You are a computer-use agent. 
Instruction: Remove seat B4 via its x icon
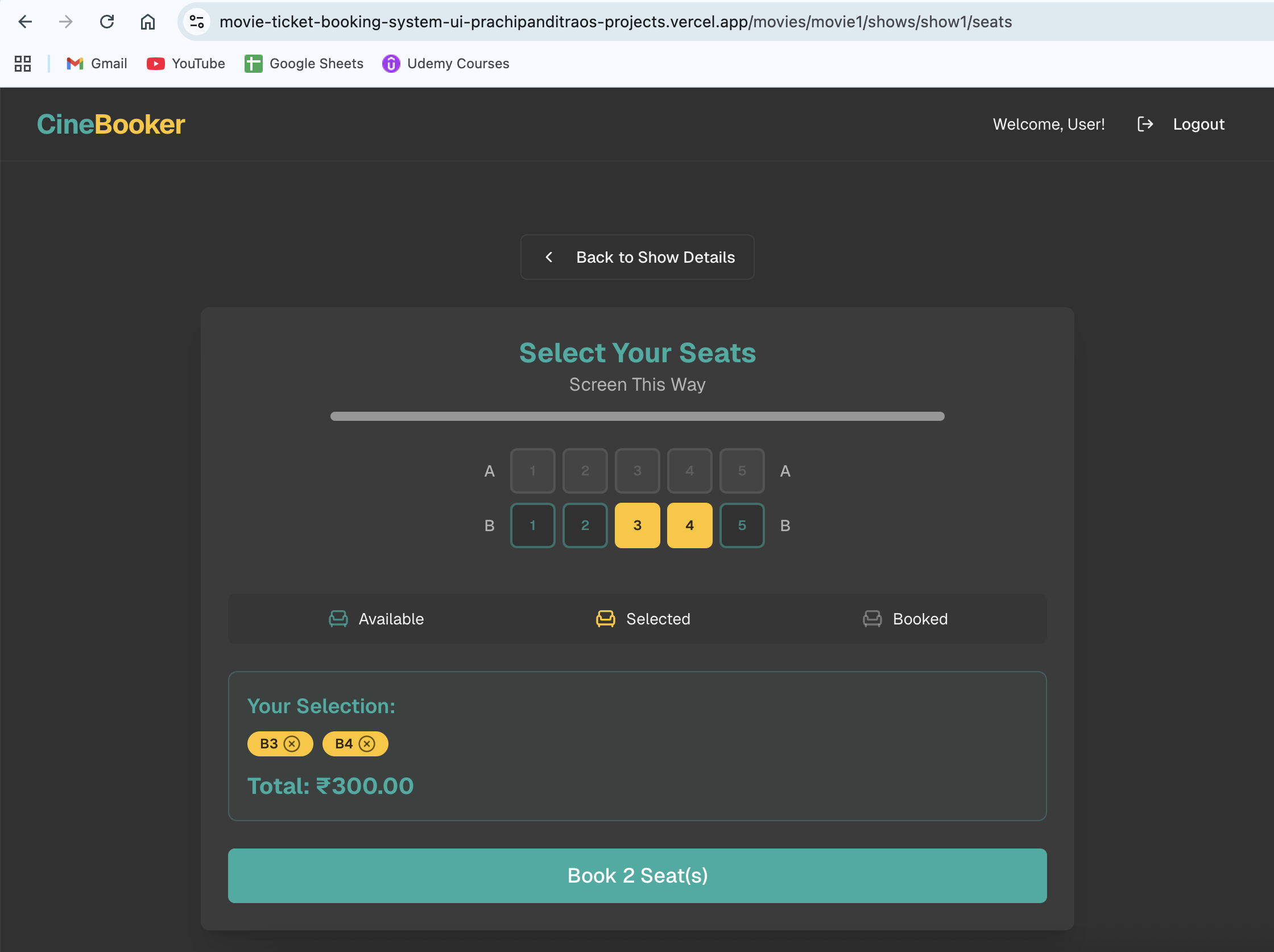(367, 743)
